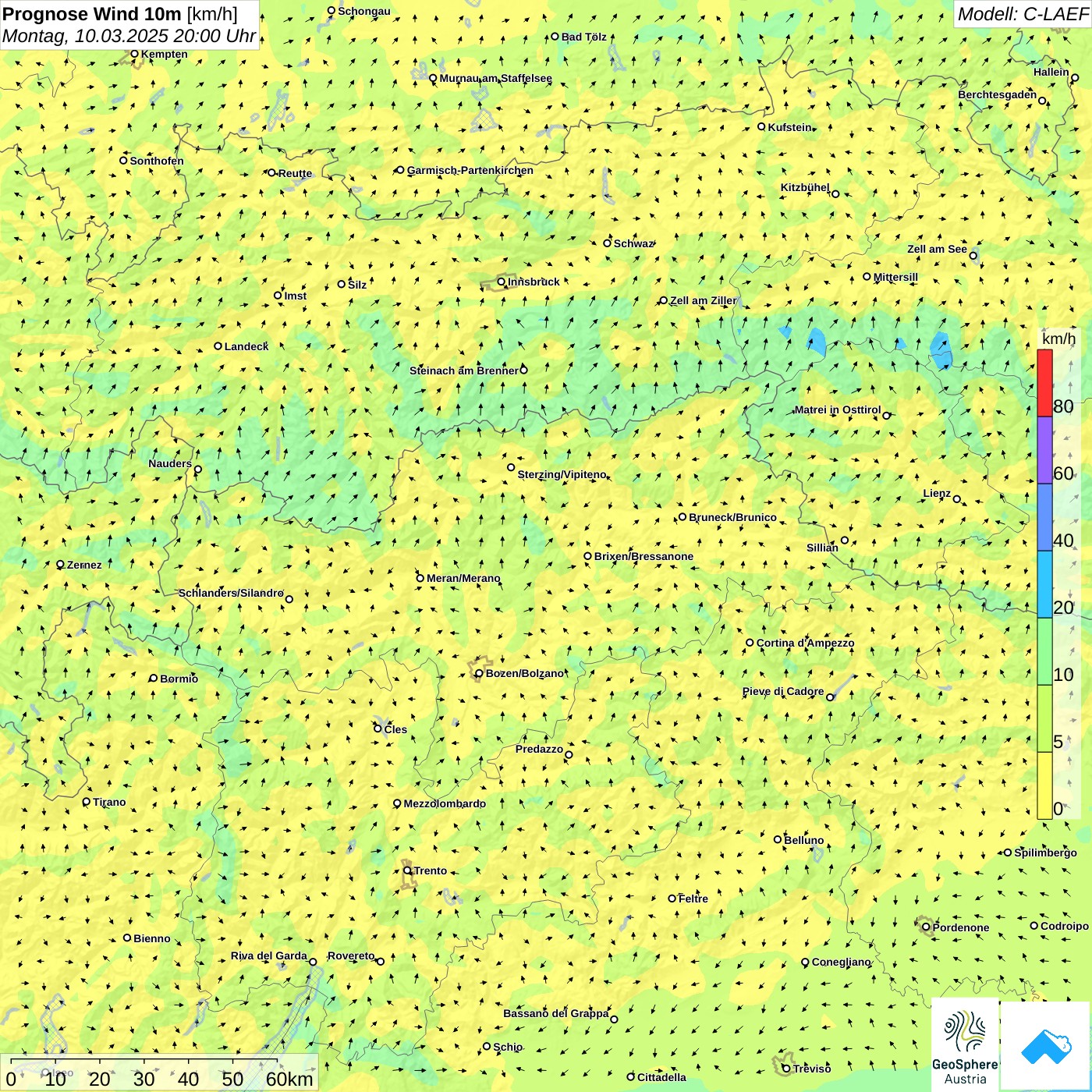Screen dimensions: 1092x1092
Task: Click the Conegliano label
Action: [841, 962]
